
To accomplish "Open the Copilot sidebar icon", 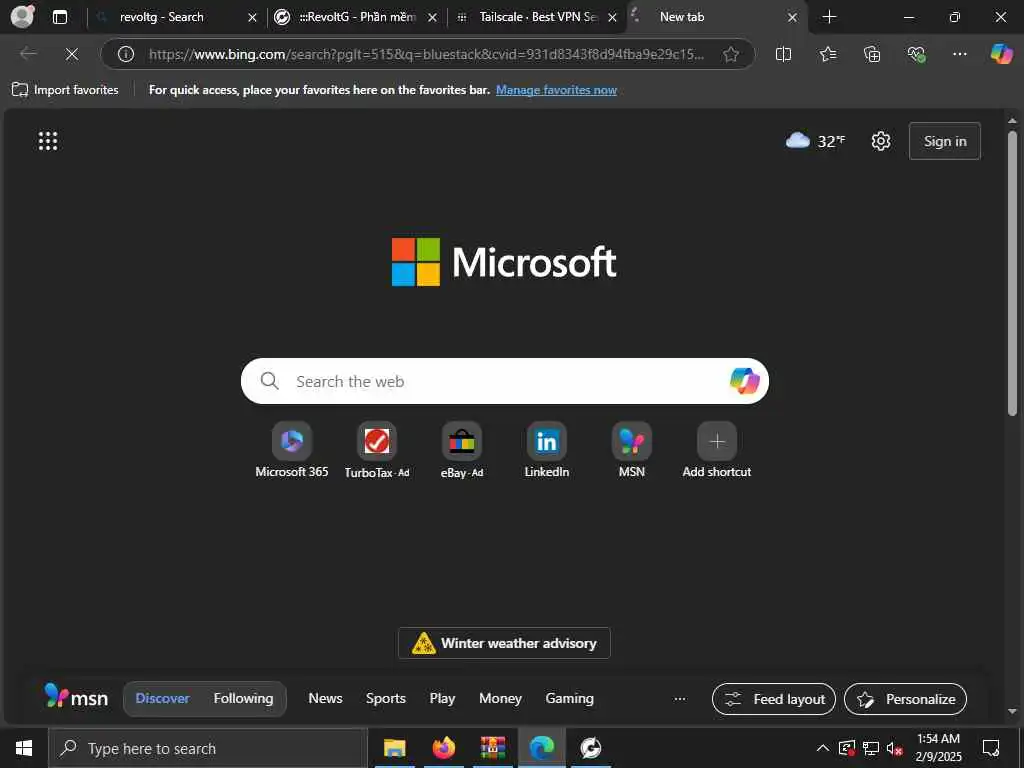I will (1001, 54).
